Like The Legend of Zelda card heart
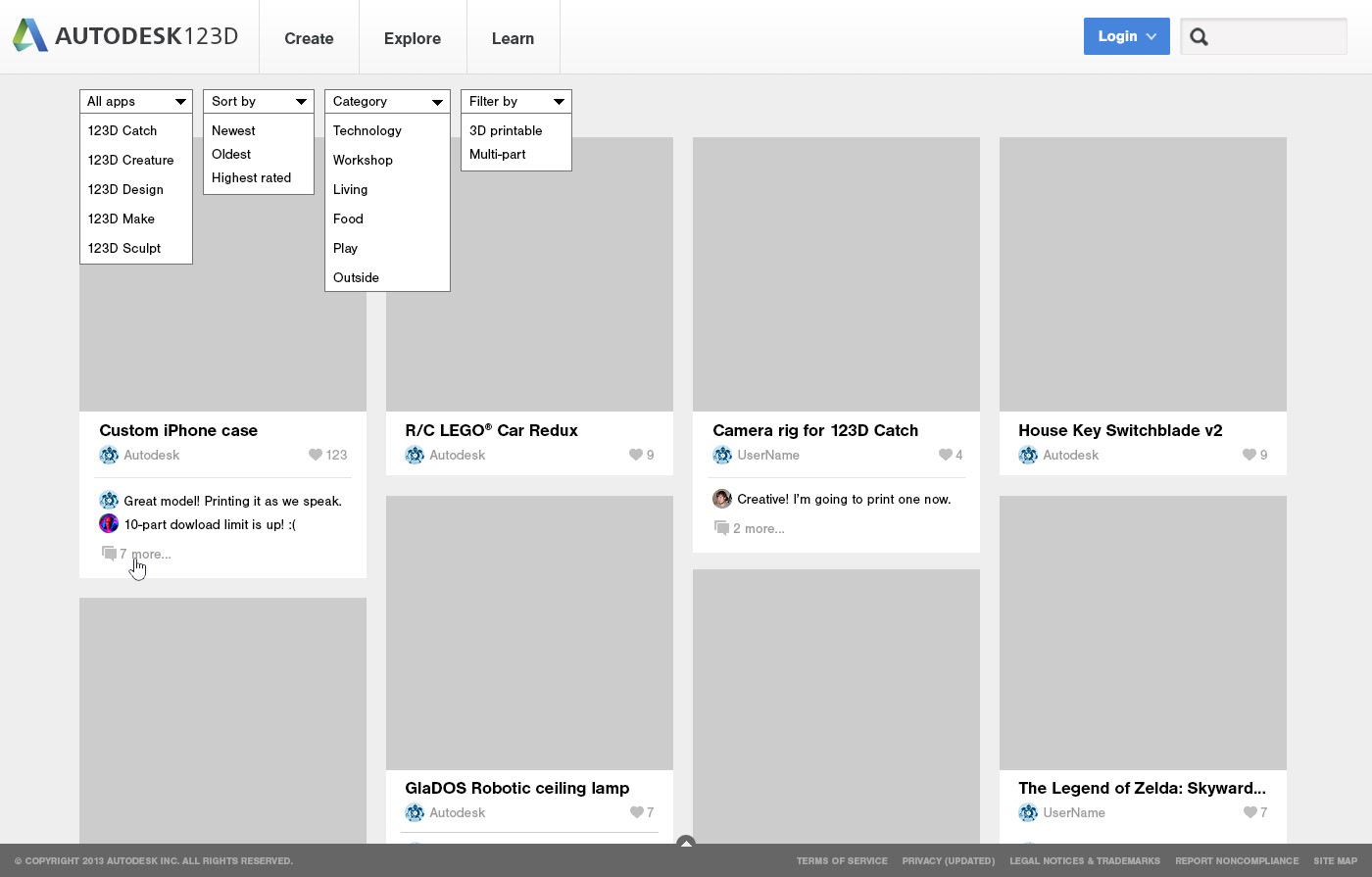Screen dimensions: 1372x877 1249,812
